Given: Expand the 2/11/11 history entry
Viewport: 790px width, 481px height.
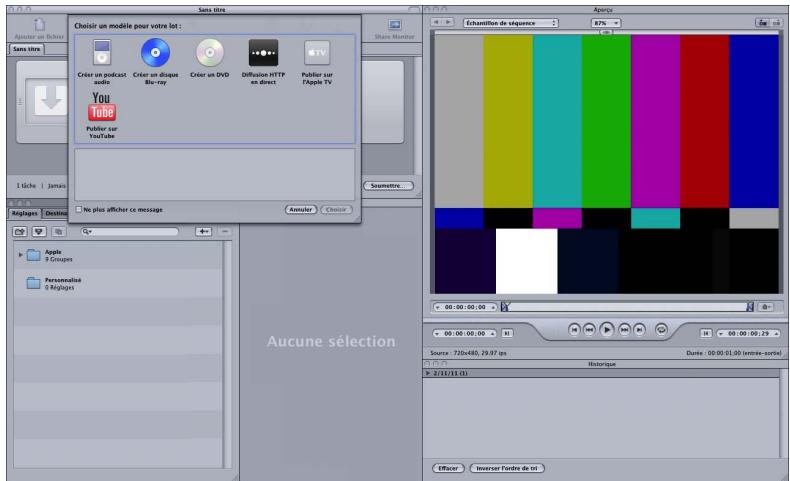Looking at the screenshot, I should [x=429, y=371].
